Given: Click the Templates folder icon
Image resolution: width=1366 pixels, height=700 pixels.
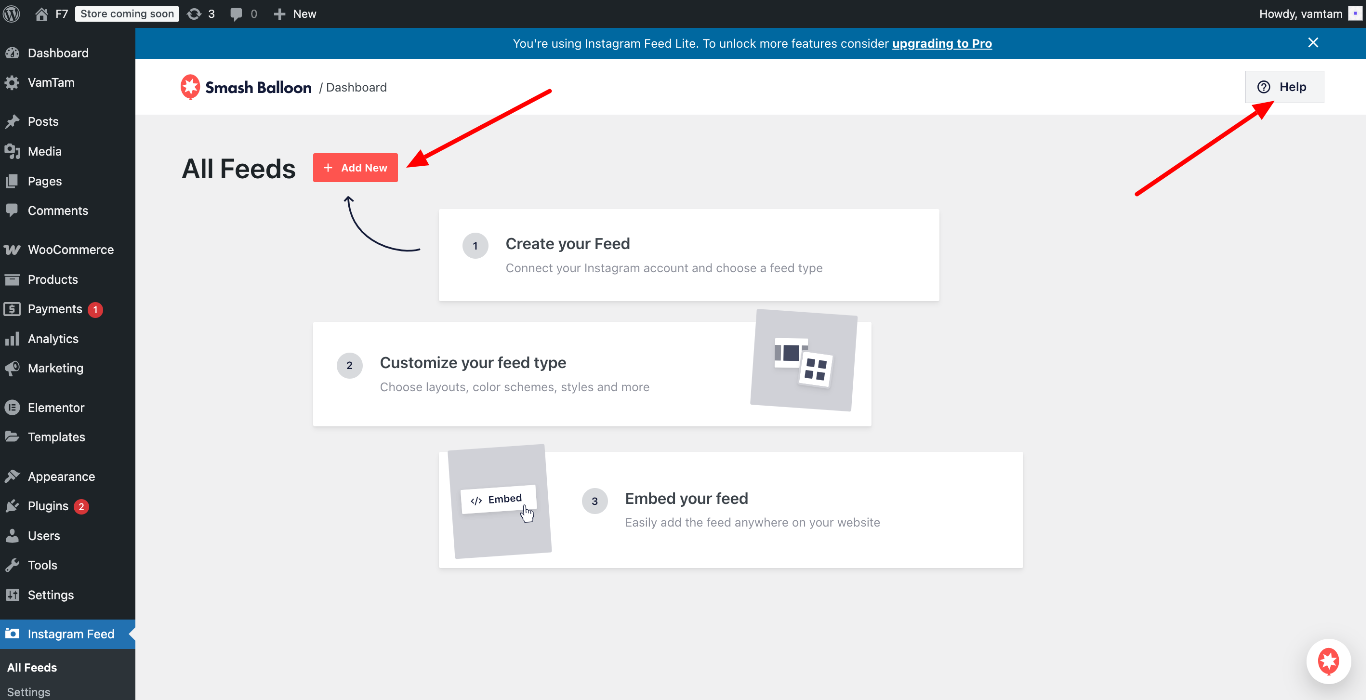Looking at the screenshot, I should 12,437.
